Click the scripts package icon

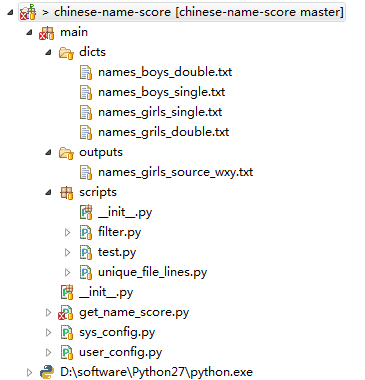click(66, 193)
